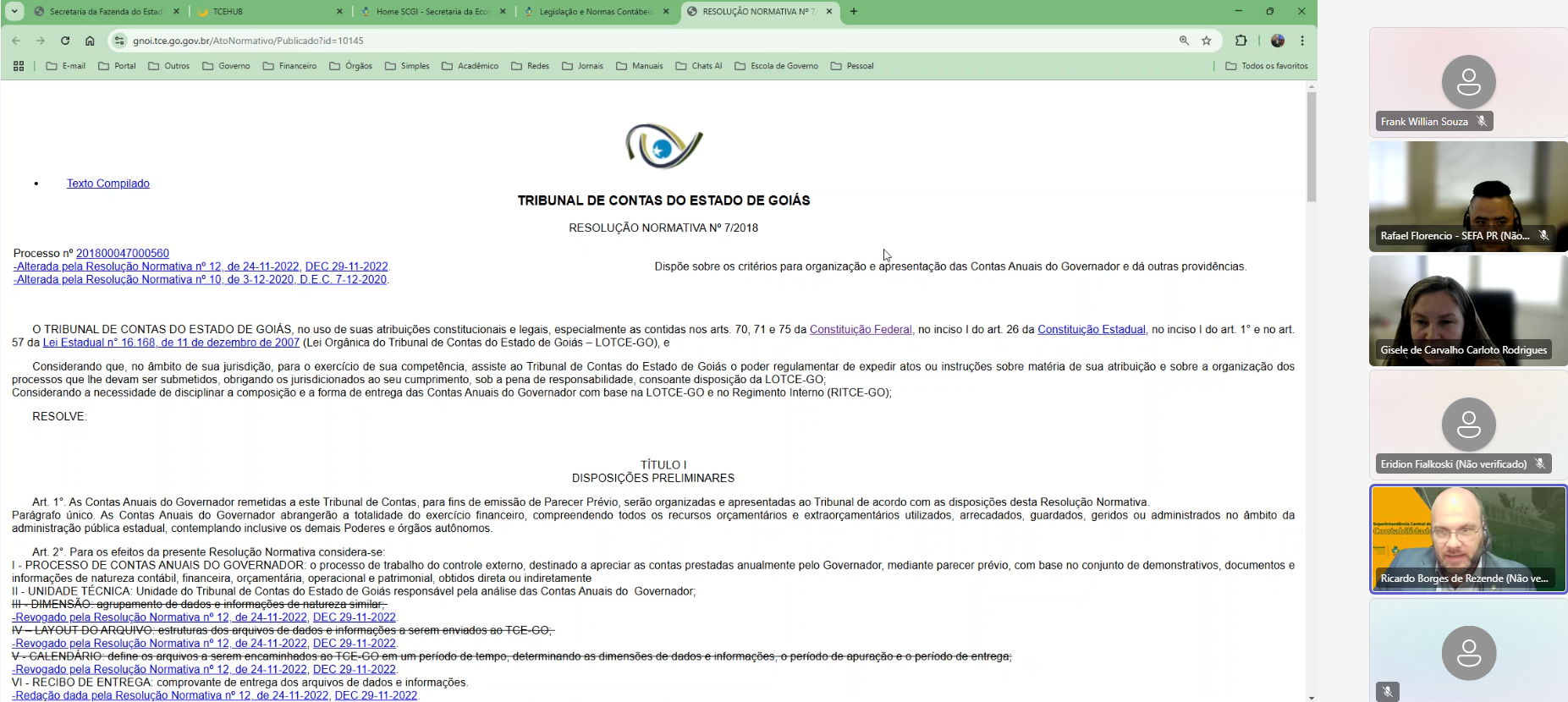Image resolution: width=1568 pixels, height=702 pixels.
Task: Click Rafael Florencio's muted microphone icon
Action: [x=1543, y=235]
